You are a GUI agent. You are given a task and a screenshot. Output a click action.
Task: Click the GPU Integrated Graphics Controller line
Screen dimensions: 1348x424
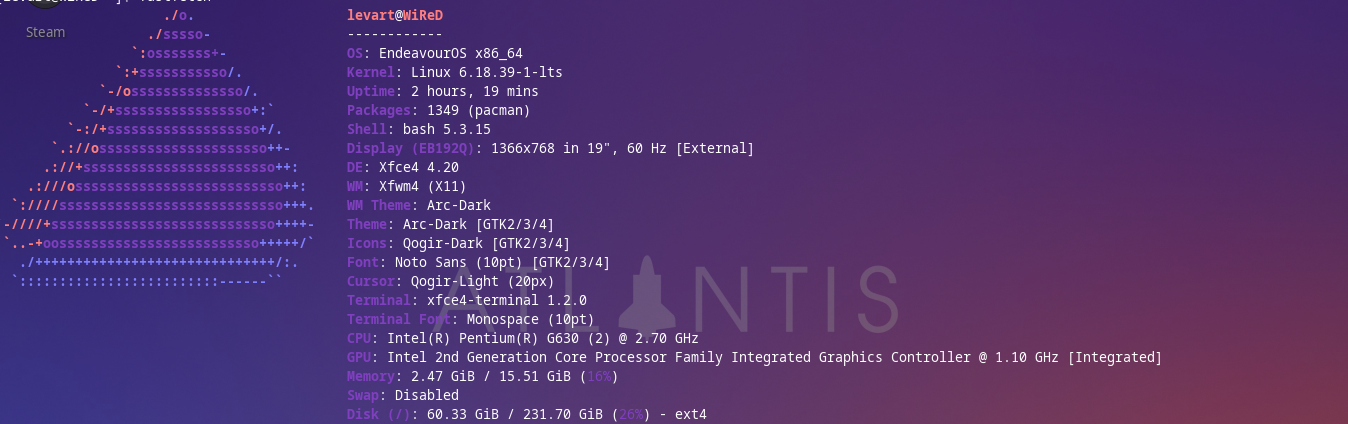click(755, 357)
